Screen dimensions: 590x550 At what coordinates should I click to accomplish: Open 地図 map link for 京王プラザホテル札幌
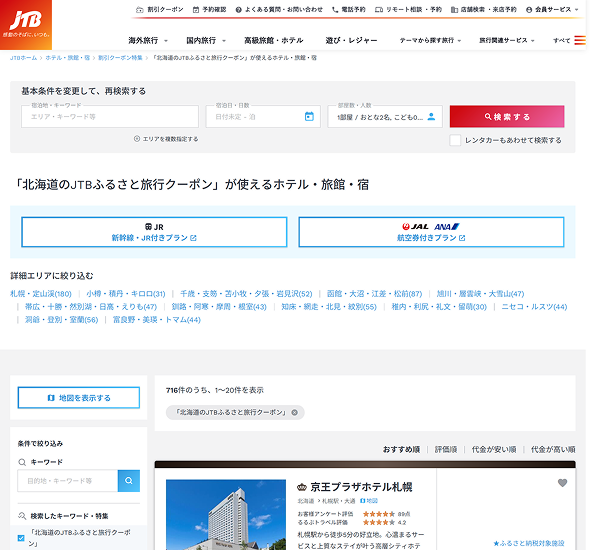pos(369,501)
